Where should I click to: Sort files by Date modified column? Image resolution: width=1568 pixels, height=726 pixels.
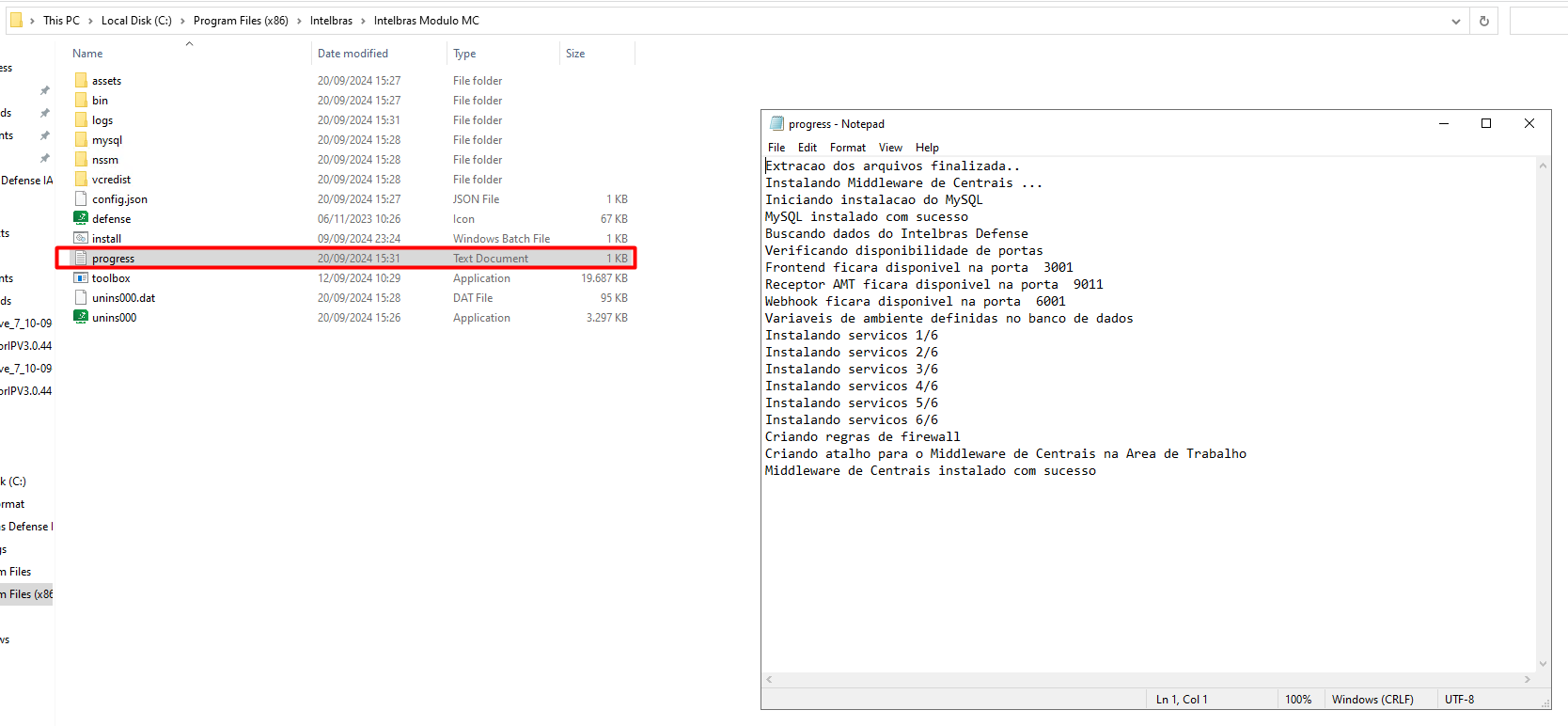click(353, 54)
